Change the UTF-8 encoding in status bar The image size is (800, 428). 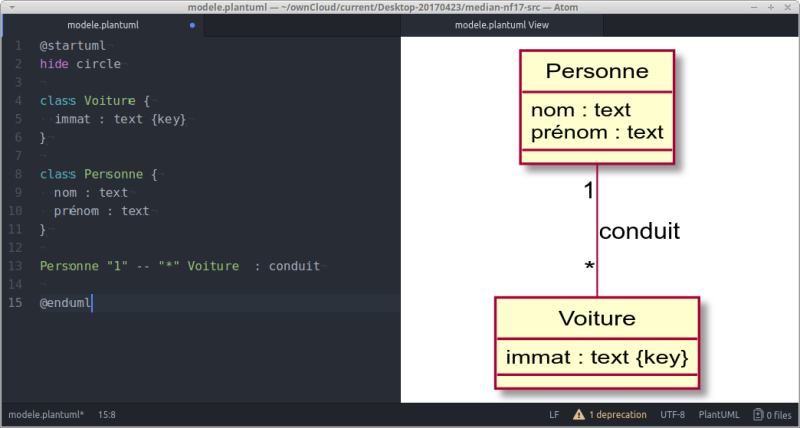coord(672,415)
